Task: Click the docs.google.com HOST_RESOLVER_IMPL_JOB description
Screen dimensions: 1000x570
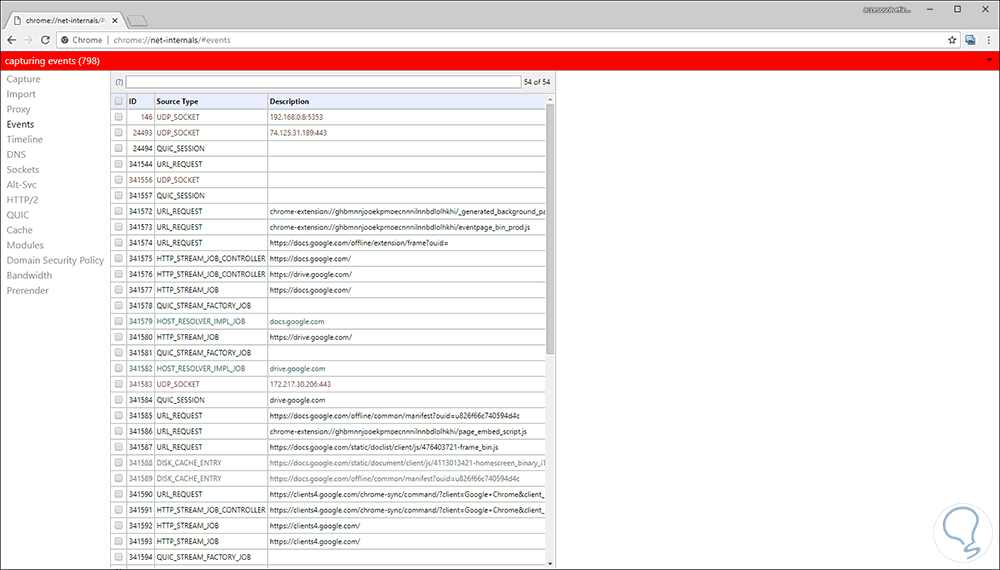Action: [x=297, y=321]
